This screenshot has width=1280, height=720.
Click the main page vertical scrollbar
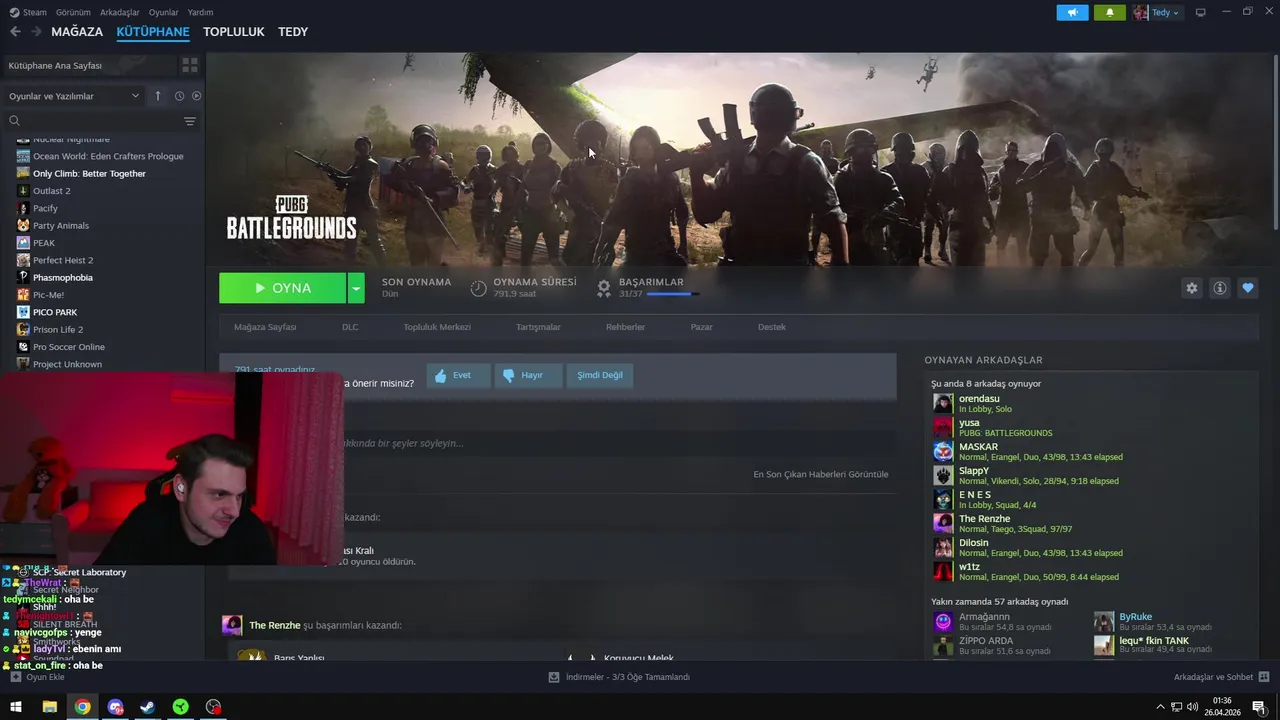[1275, 140]
